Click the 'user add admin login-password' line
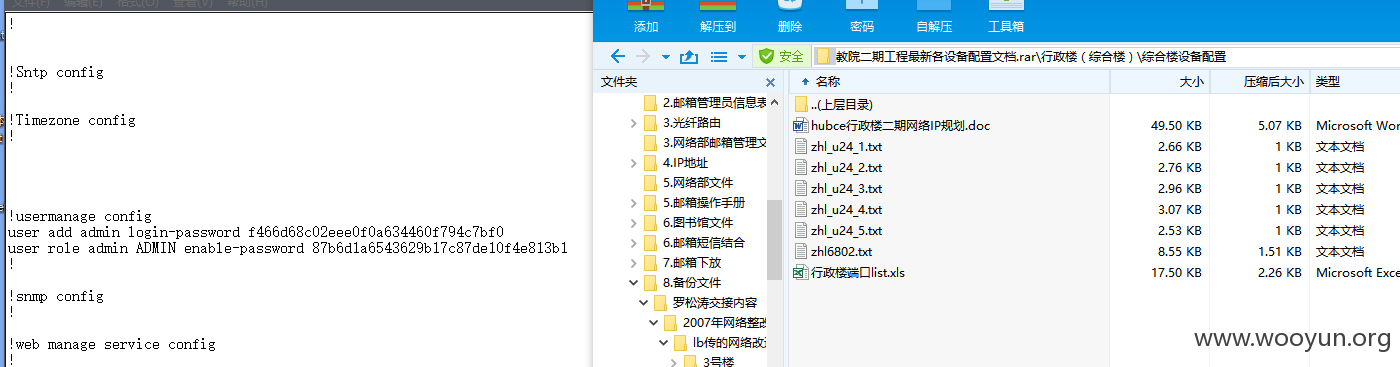Image resolution: width=1400 pixels, height=367 pixels. [256, 232]
